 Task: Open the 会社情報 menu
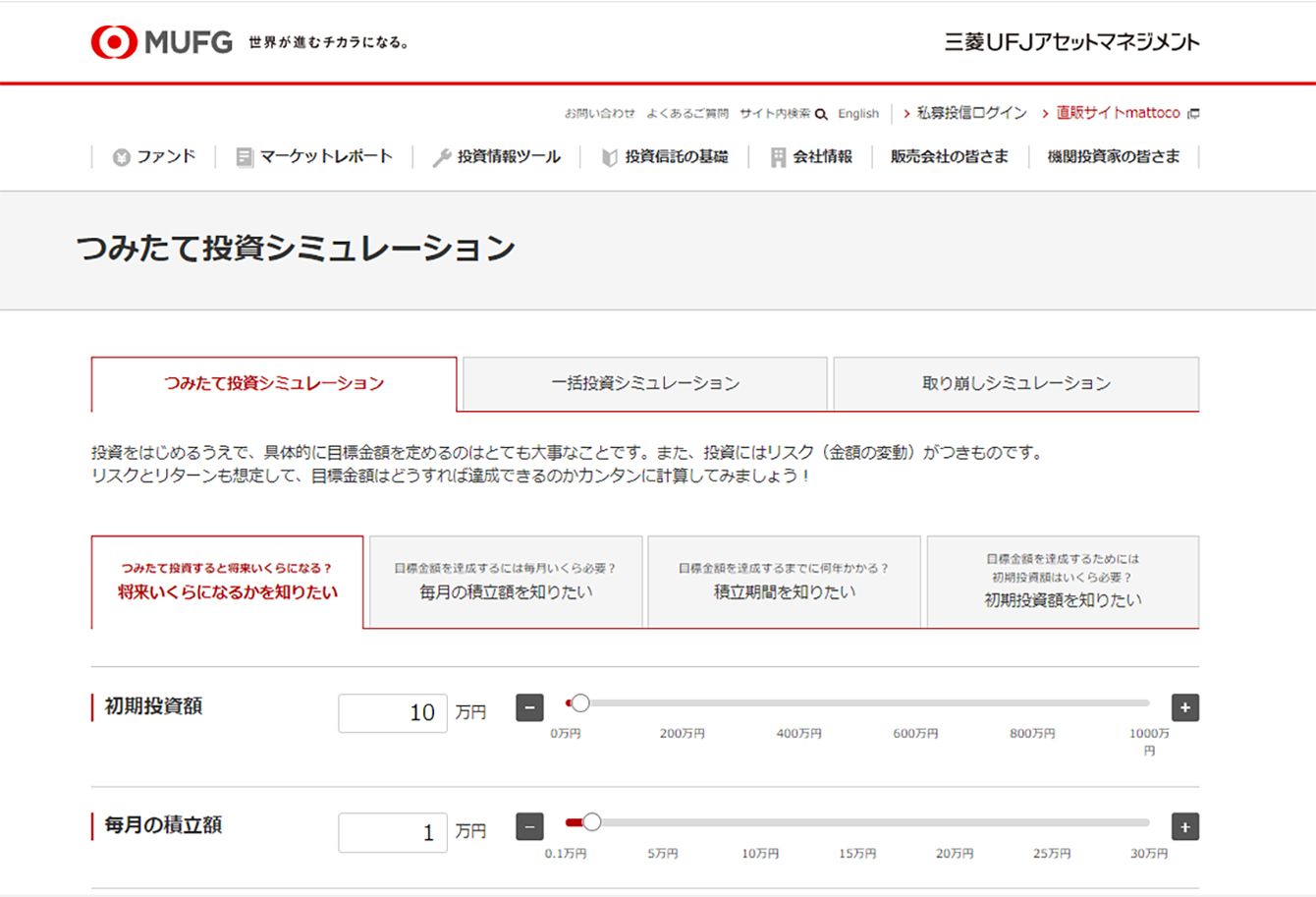click(811, 157)
